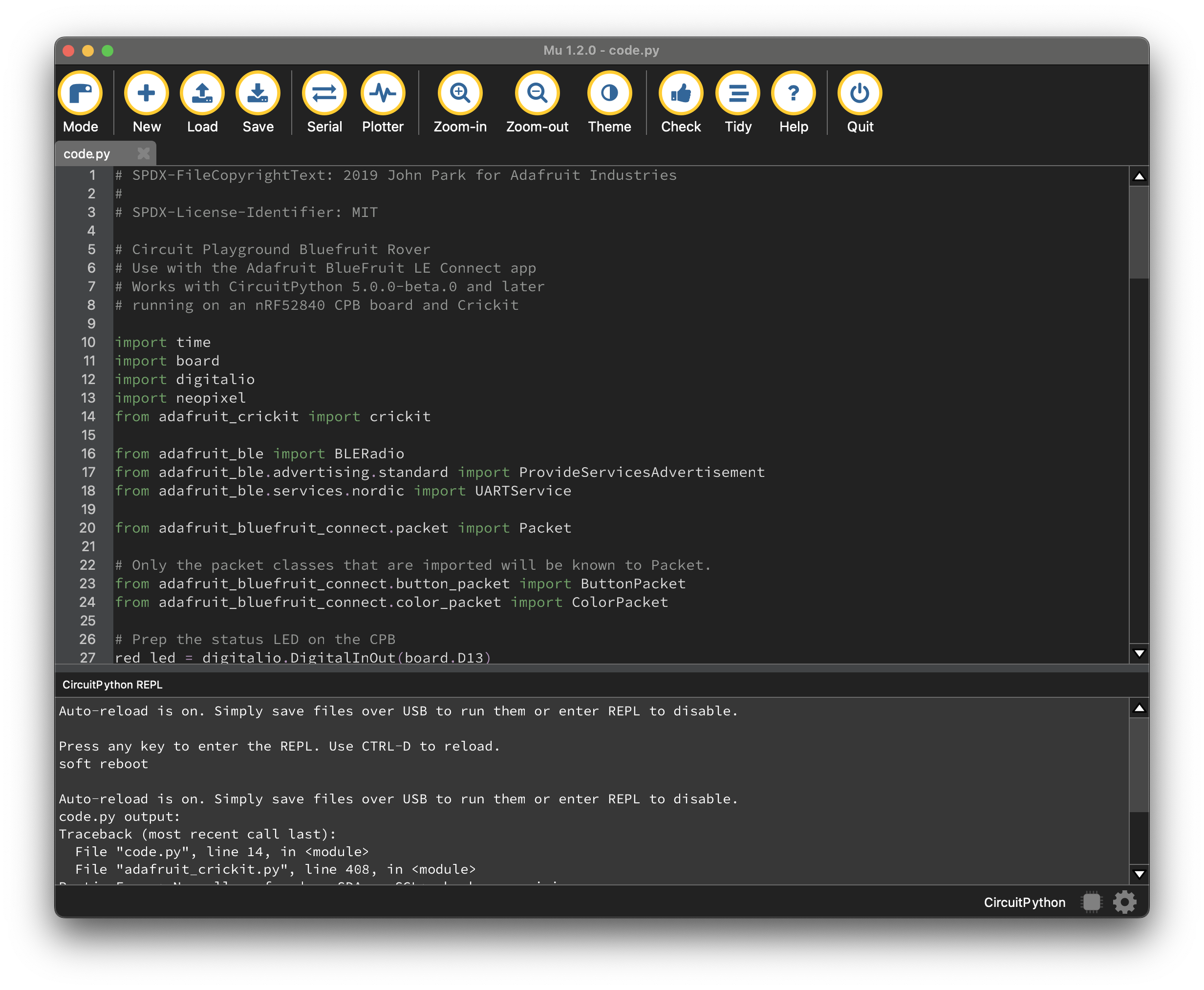The height and width of the screenshot is (990, 1204).
Task: Click the CircuitPython mode label in the status bar
Action: [x=1024, y=902]
